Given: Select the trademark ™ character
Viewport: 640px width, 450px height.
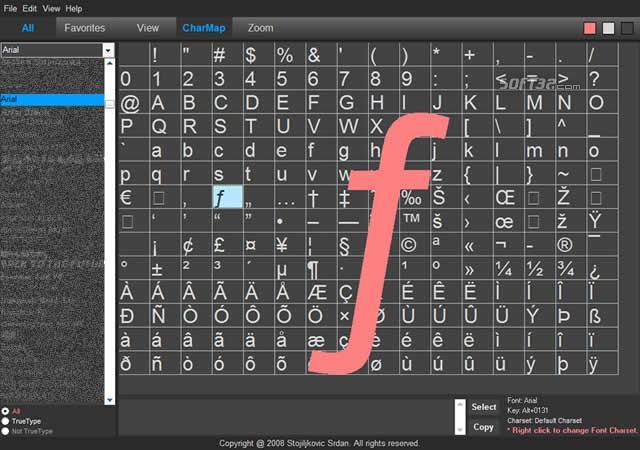Looking at the screenshot, I should (410, 221).
